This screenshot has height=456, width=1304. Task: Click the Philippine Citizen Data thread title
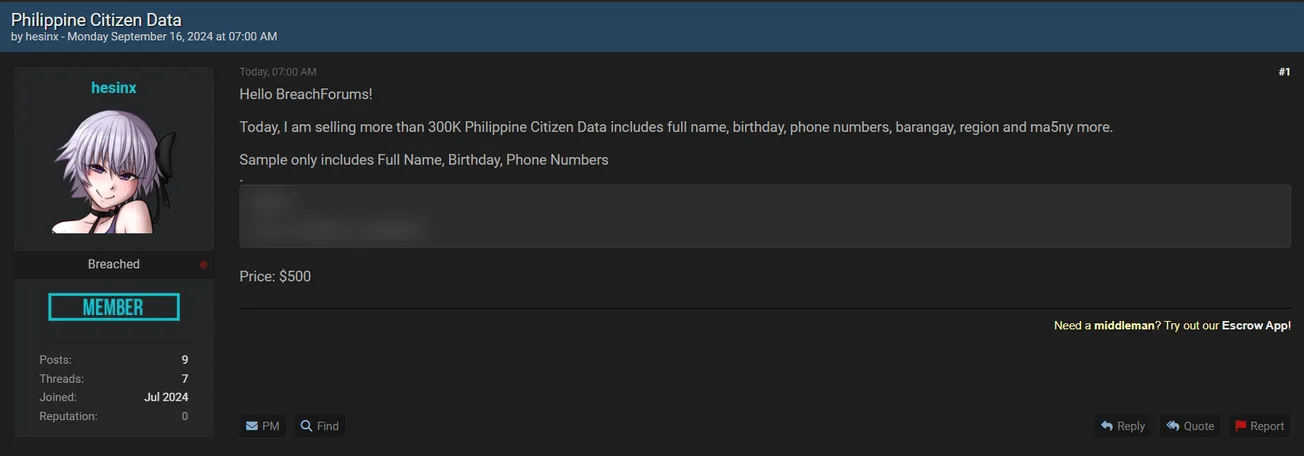(96, 19)
